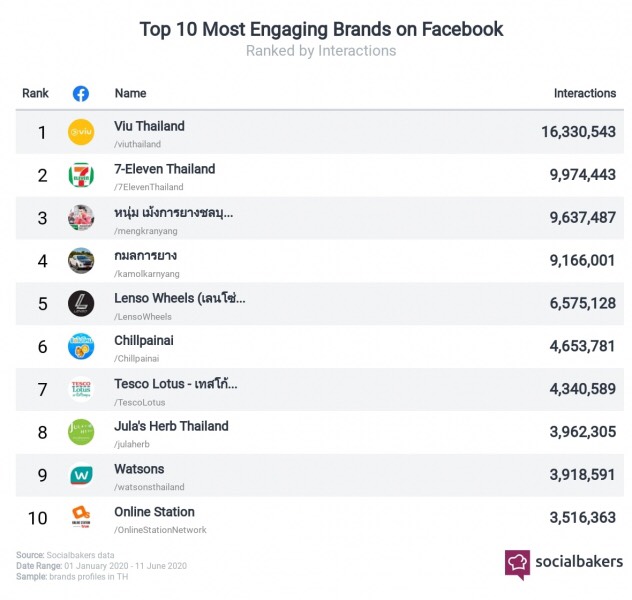Image resolution: width=632 pixels, height=600 pixels.
Task: Click the Lenso Wheels black logo
Action: 81,303
